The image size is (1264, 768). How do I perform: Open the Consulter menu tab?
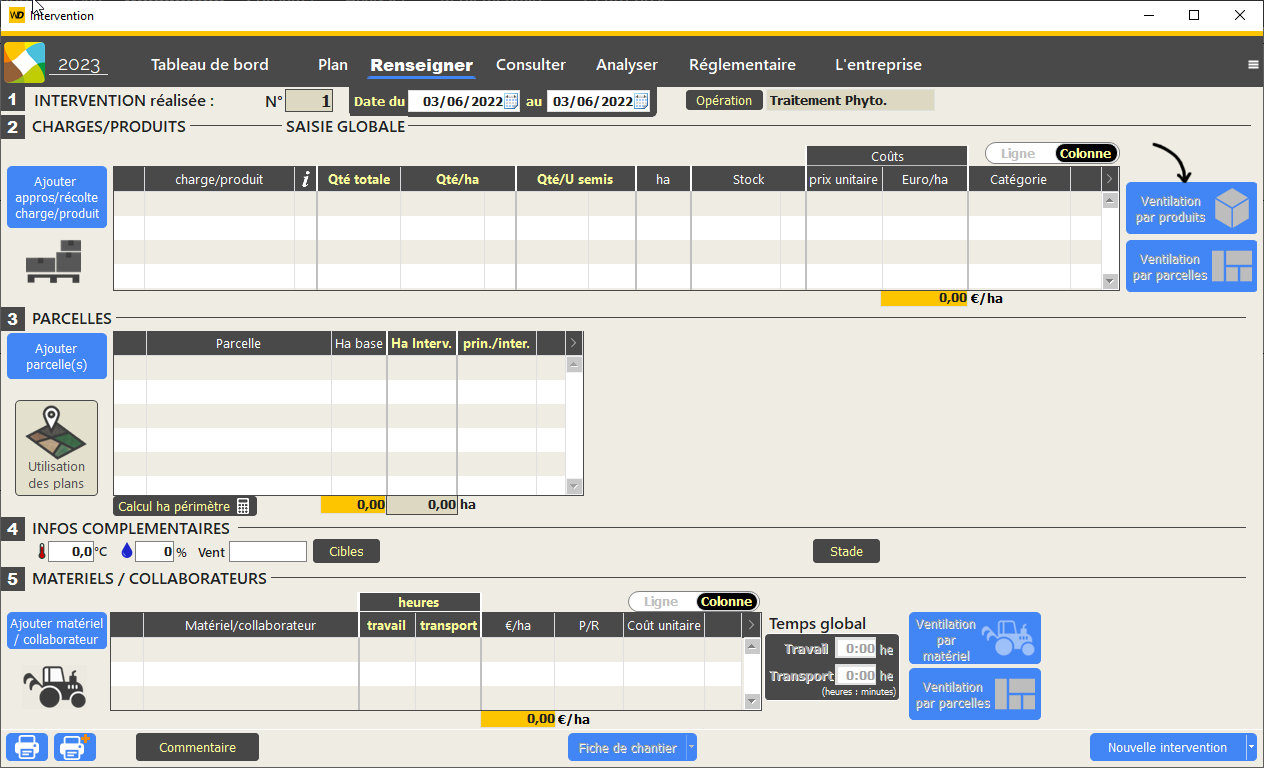pyautogui.click(x=531, y=65)
